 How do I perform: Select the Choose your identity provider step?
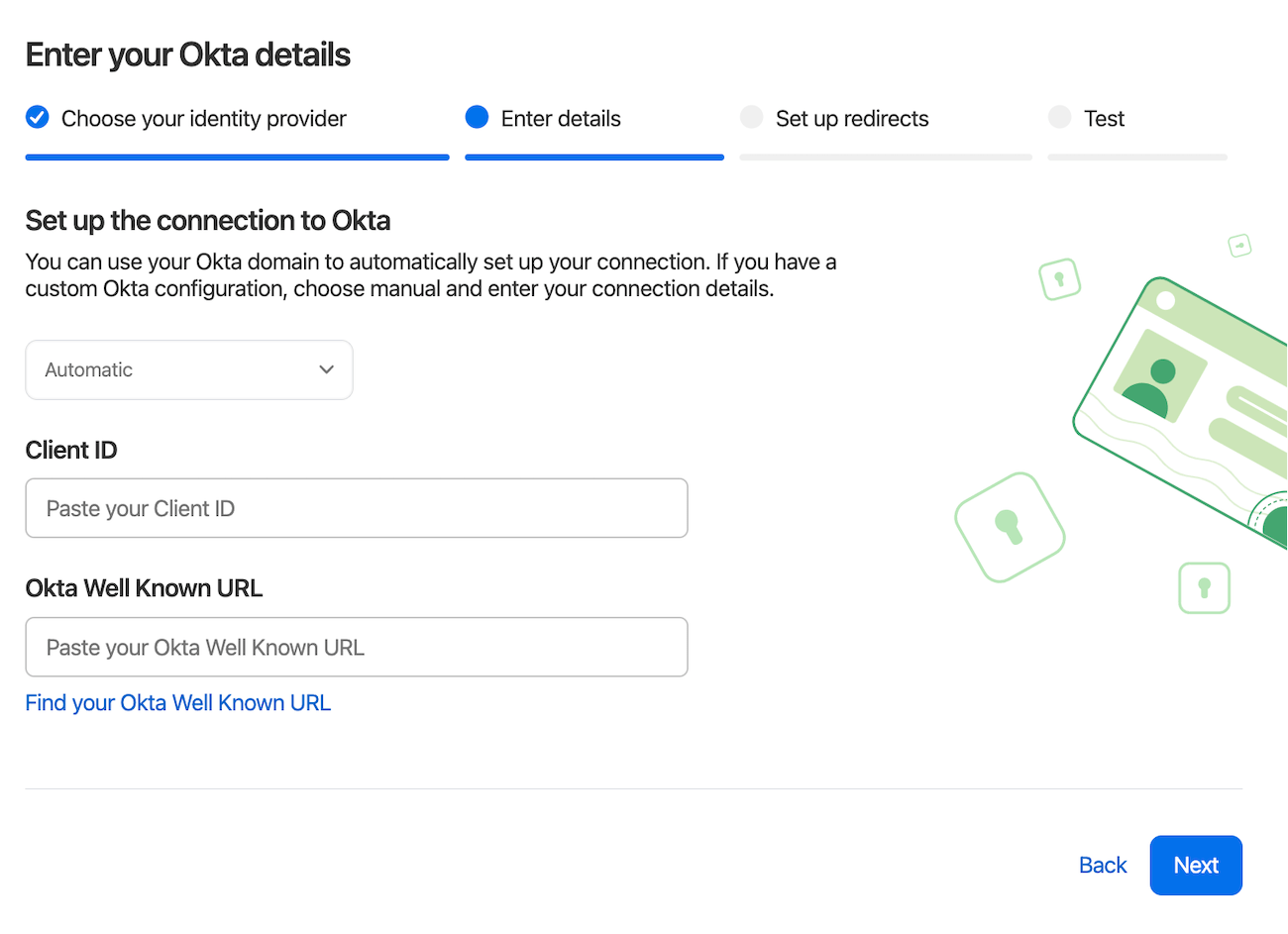click(203, 118)
